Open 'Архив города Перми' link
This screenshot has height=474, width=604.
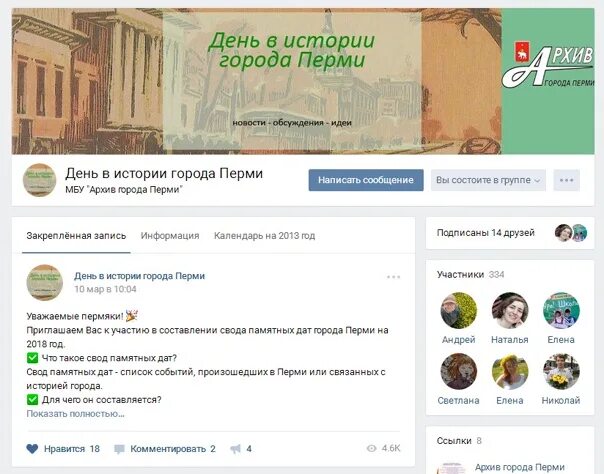click(x=520, y=467)
